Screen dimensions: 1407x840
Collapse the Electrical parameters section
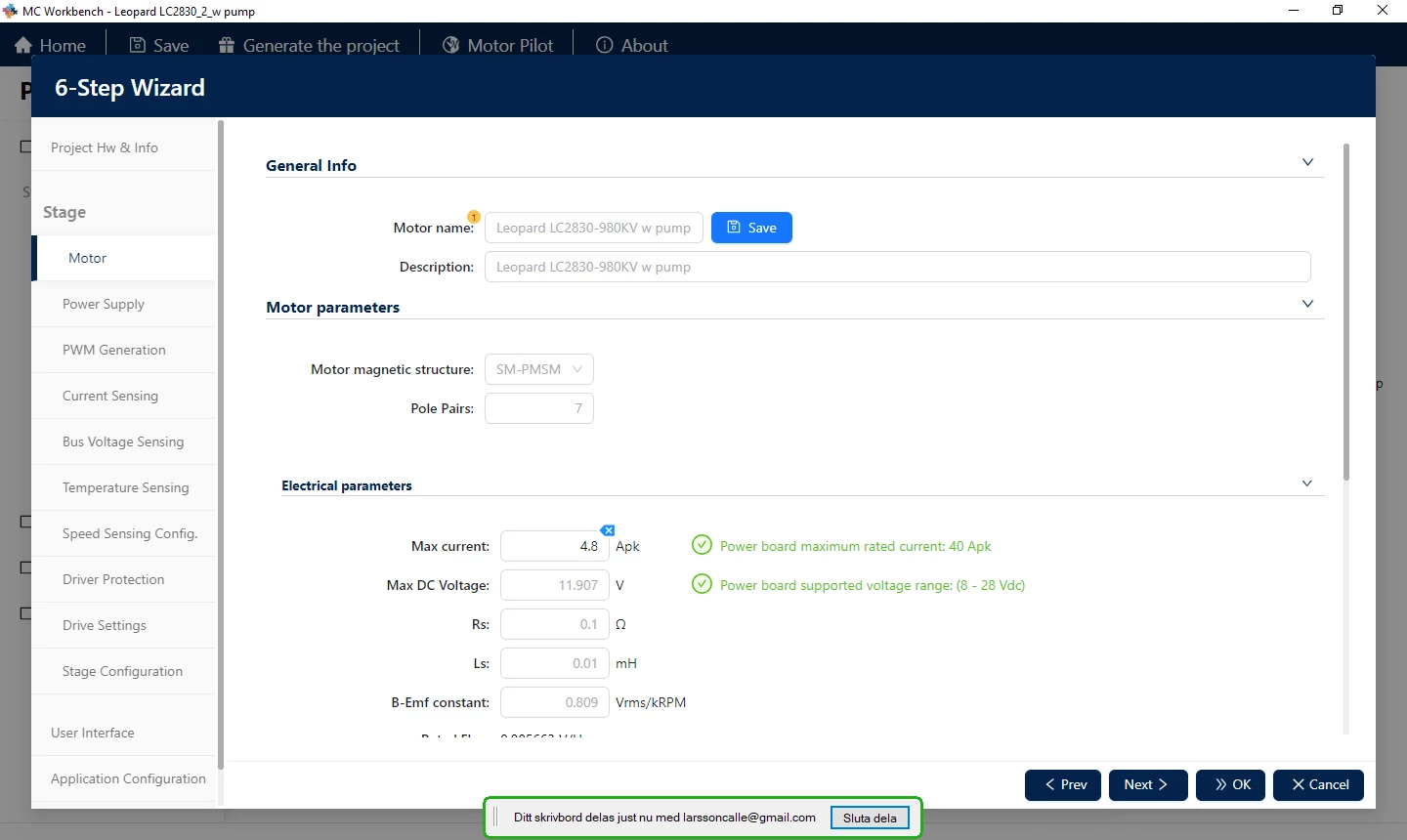tap(1307, 483)
